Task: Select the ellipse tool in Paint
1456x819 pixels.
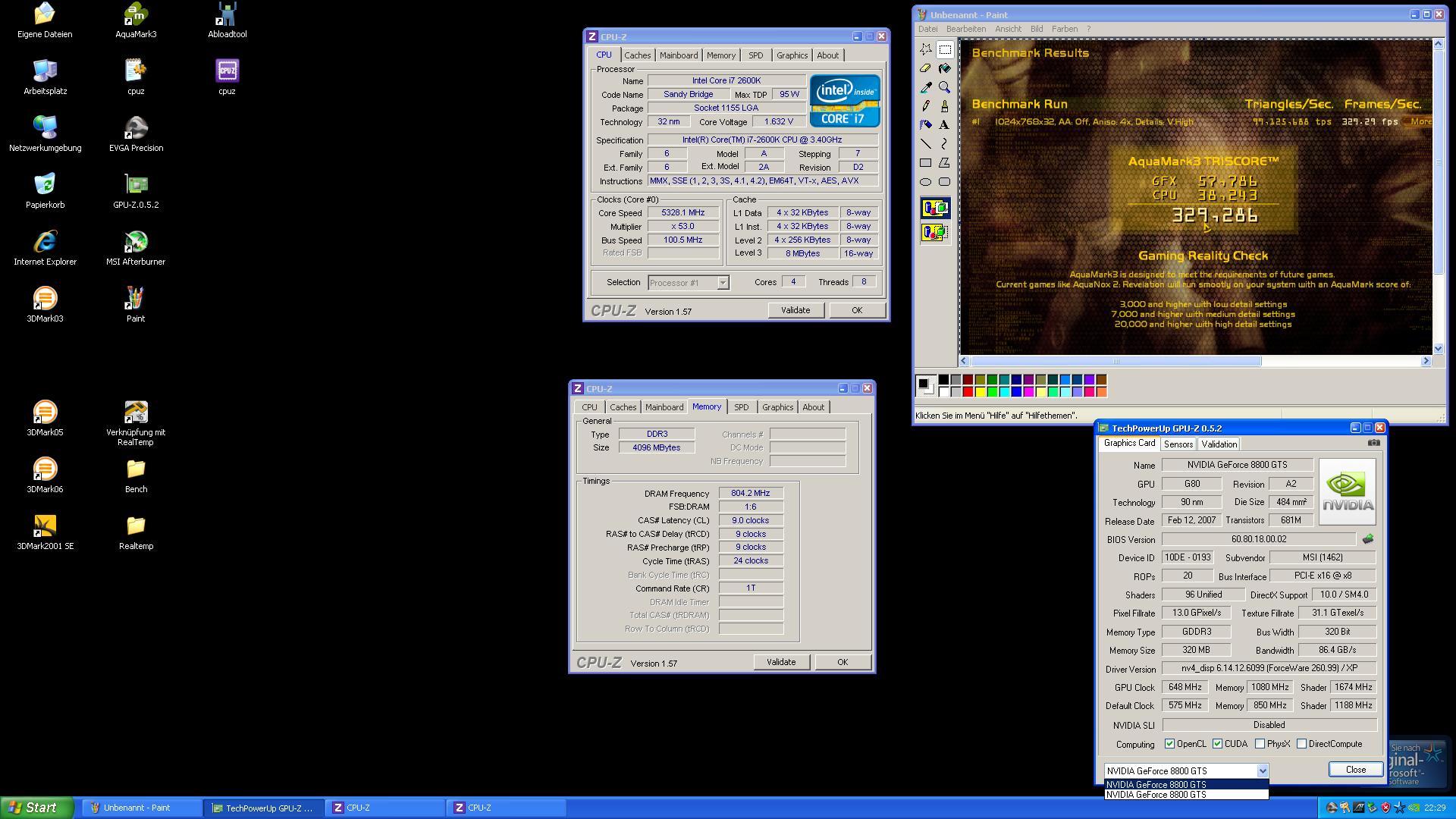Action: click(x=926, y=182)
